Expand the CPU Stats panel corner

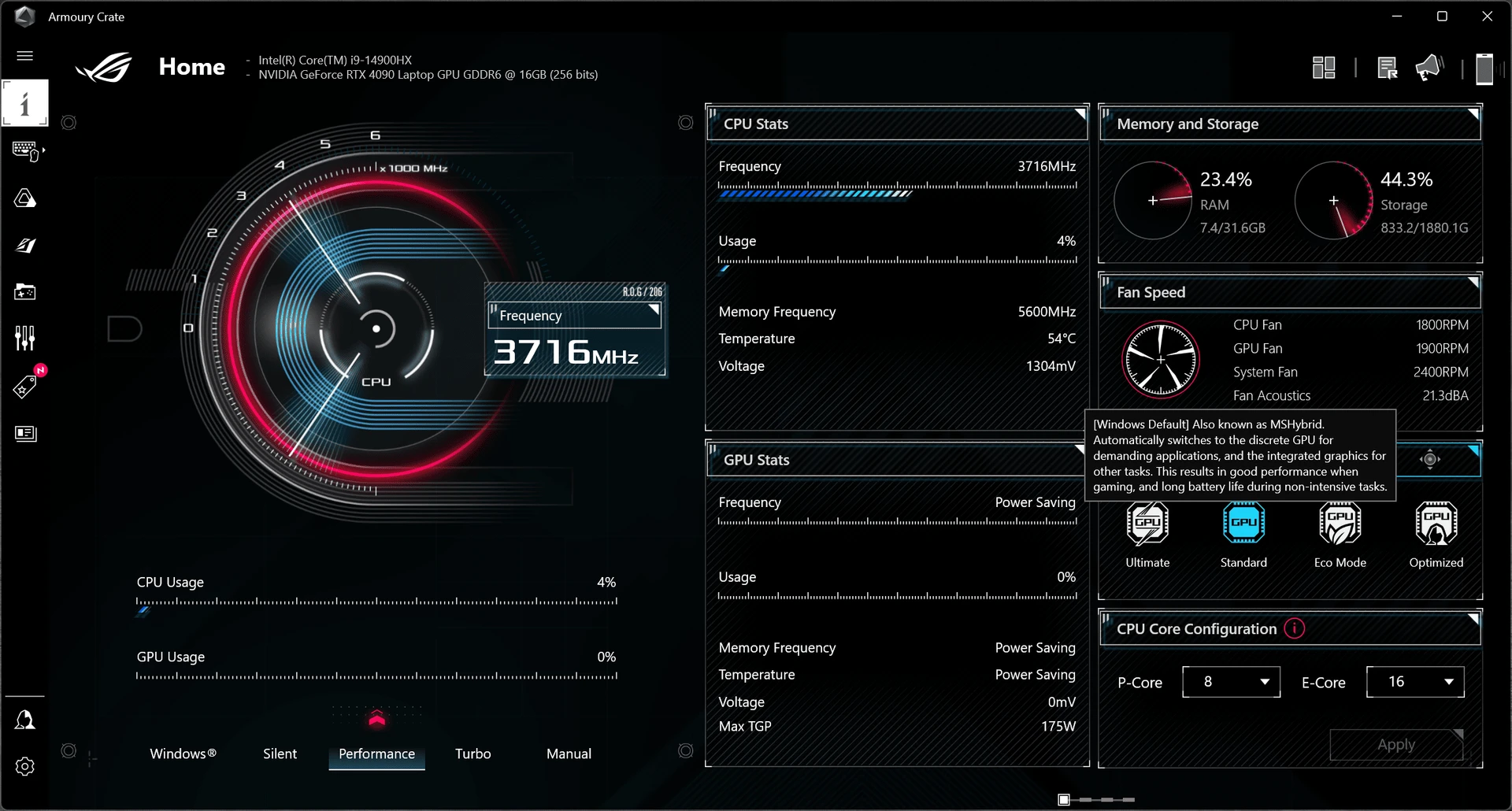[1080, 114]
